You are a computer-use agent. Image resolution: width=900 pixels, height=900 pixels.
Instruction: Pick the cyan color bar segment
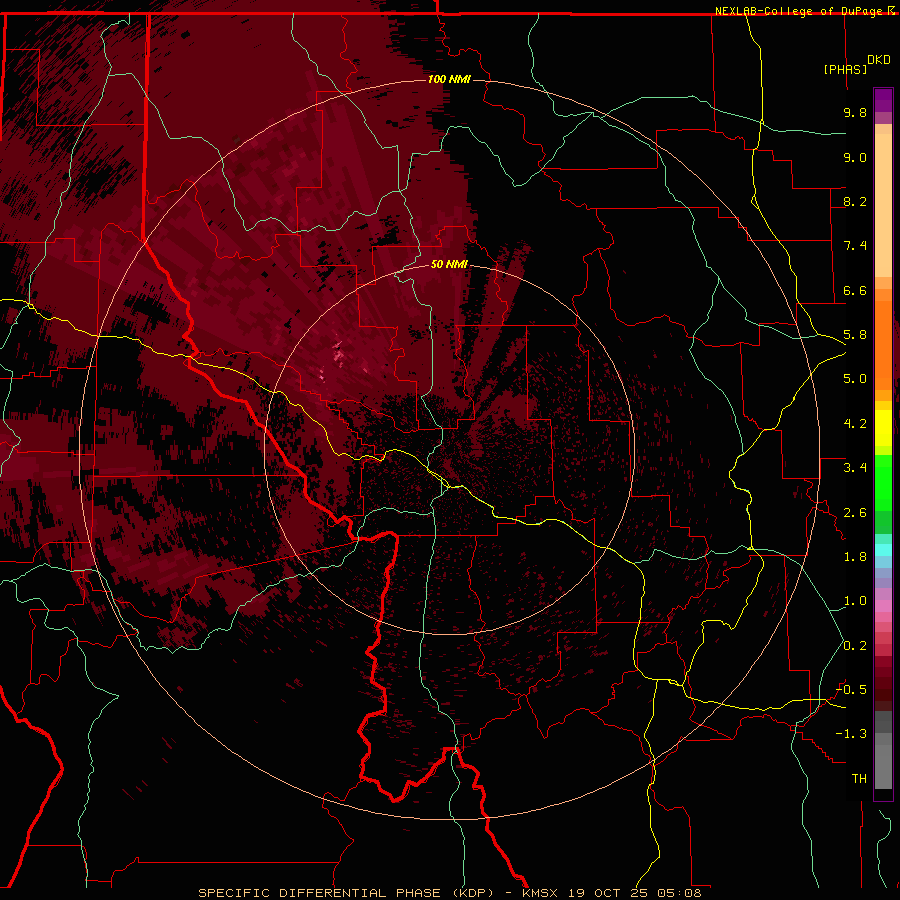(x=883, y=550)
